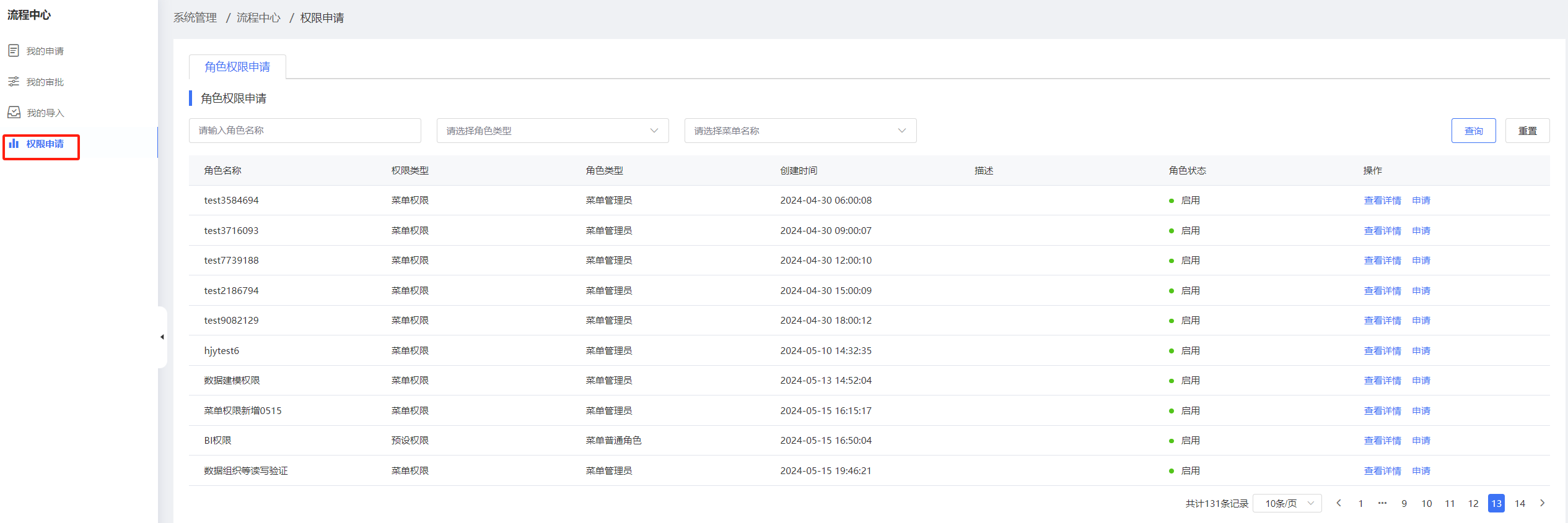Click timestamp 2024-05-10 14:32:35
This screenshot has height=523, width=1568.
click(826, 351)
